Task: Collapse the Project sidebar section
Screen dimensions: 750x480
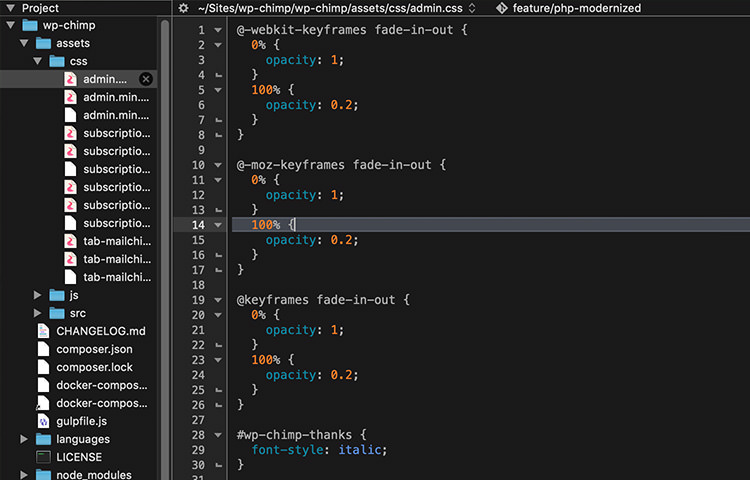Action: [x=10, y=8]
